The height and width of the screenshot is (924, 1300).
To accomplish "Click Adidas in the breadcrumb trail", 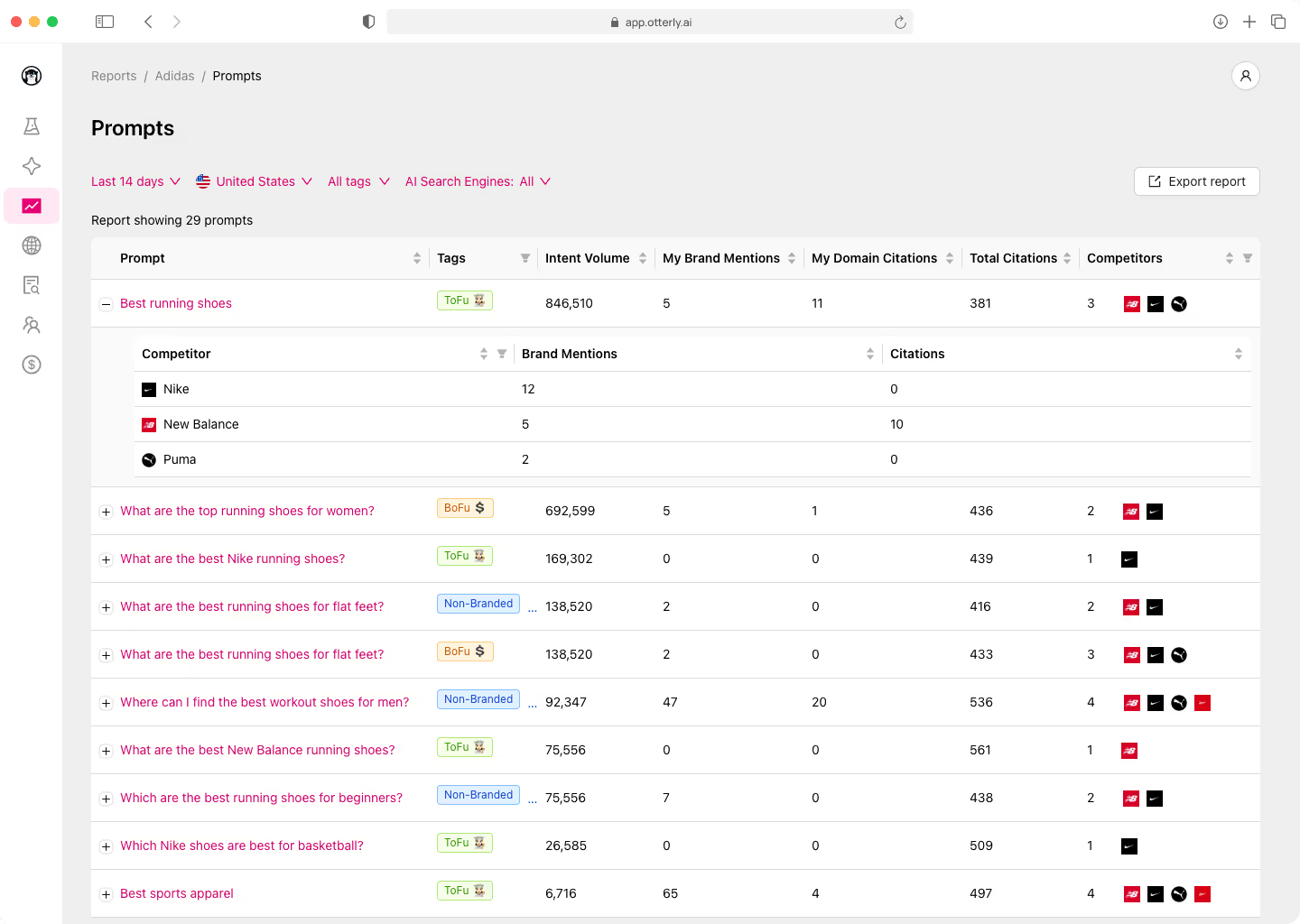I will tap(174, 76).
